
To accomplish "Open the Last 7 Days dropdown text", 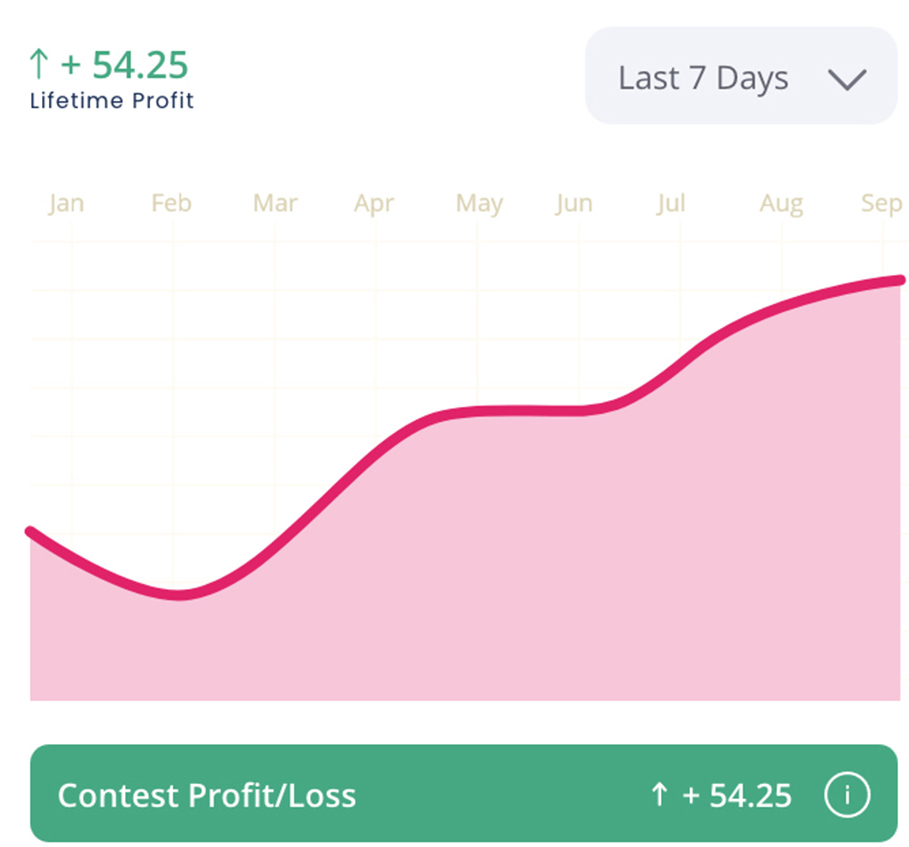I will [x=703, y=78].
